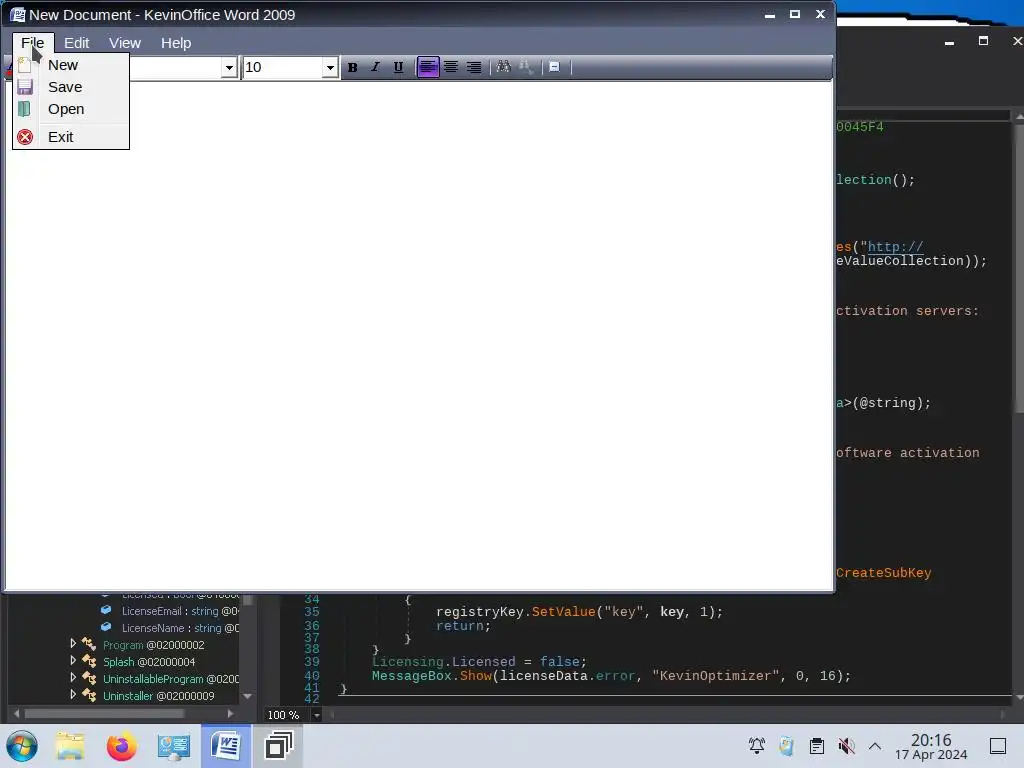The height and width of the screenshot is (768, 1024).
Task: Click the binoculars Find icon
Action: [504, 67]
